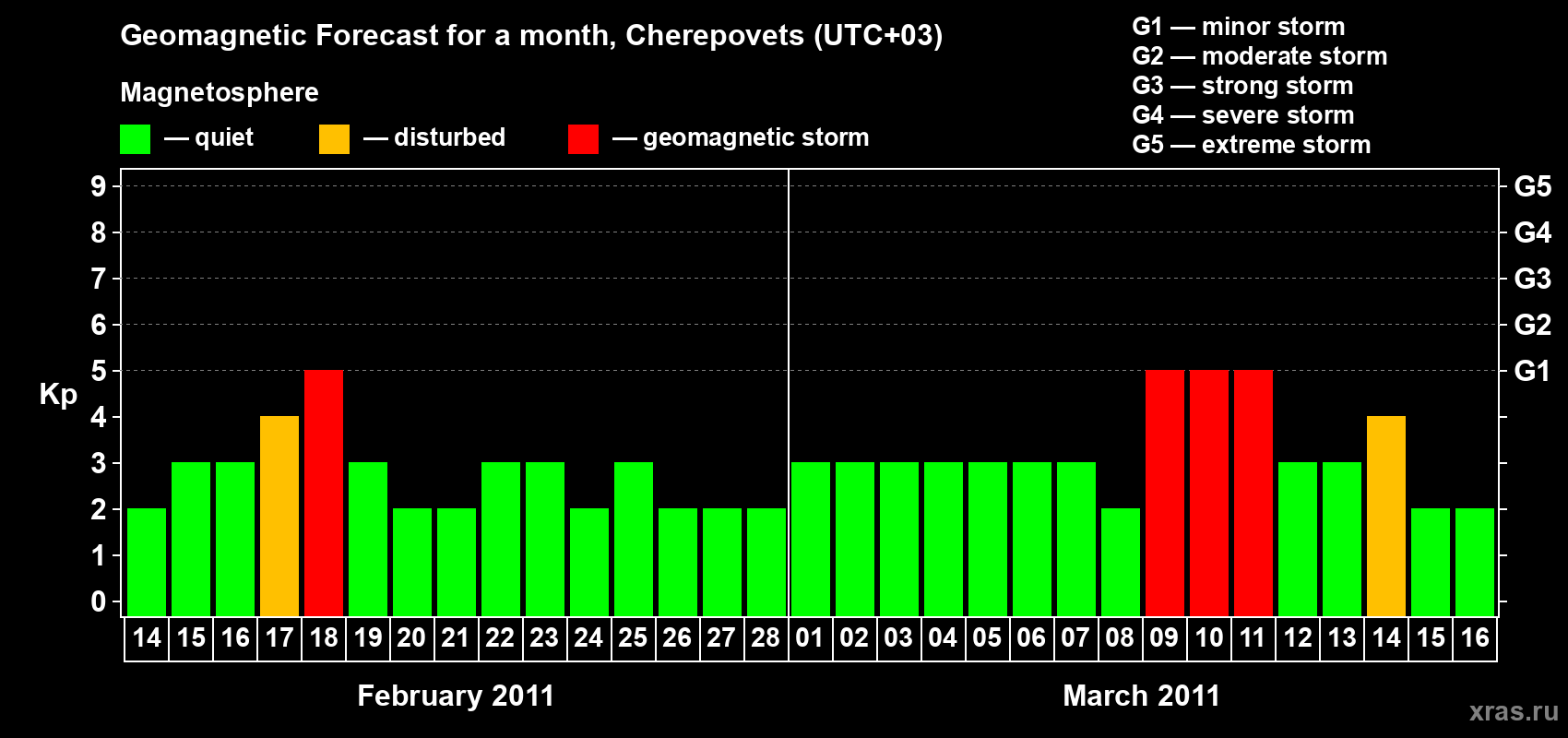Click the 'G5 — extreme storm' legend line
Screen dimensions: 1568x738
pos(1252,145)
